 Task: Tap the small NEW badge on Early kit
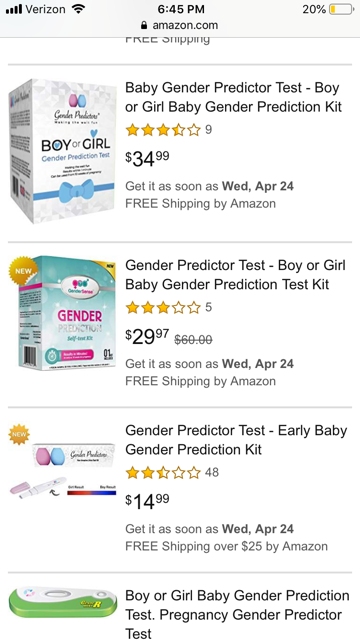[19, 435]
